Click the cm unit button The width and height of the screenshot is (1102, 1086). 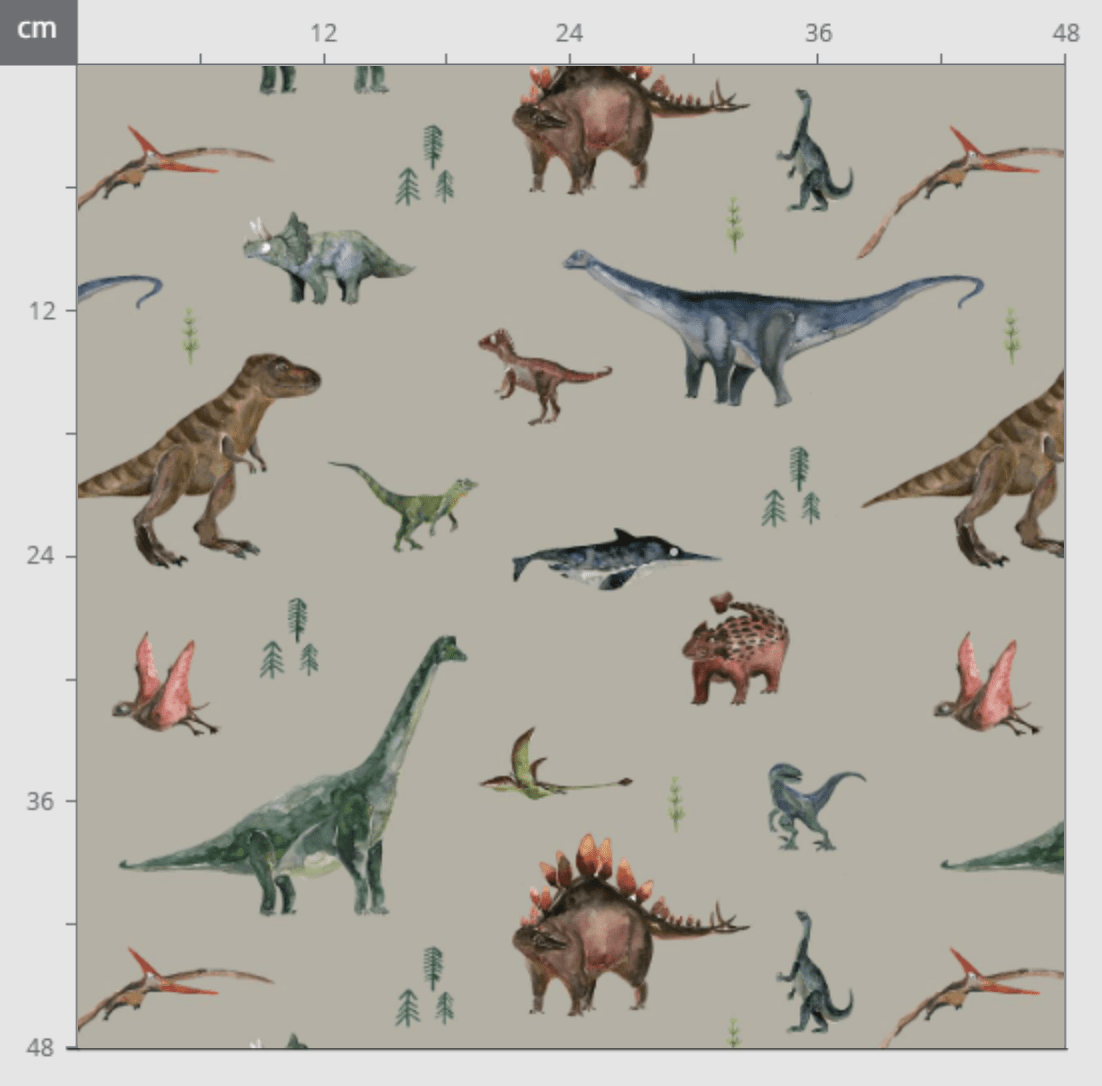click(x=38, y=30)
